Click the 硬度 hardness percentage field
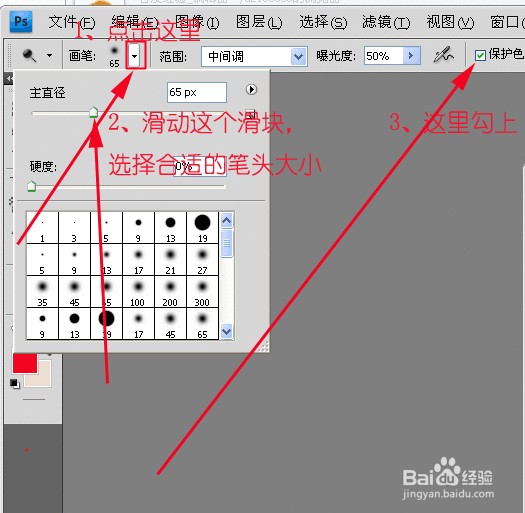The width and height of the screenshot is (525, 513). (x=200, y=166)
